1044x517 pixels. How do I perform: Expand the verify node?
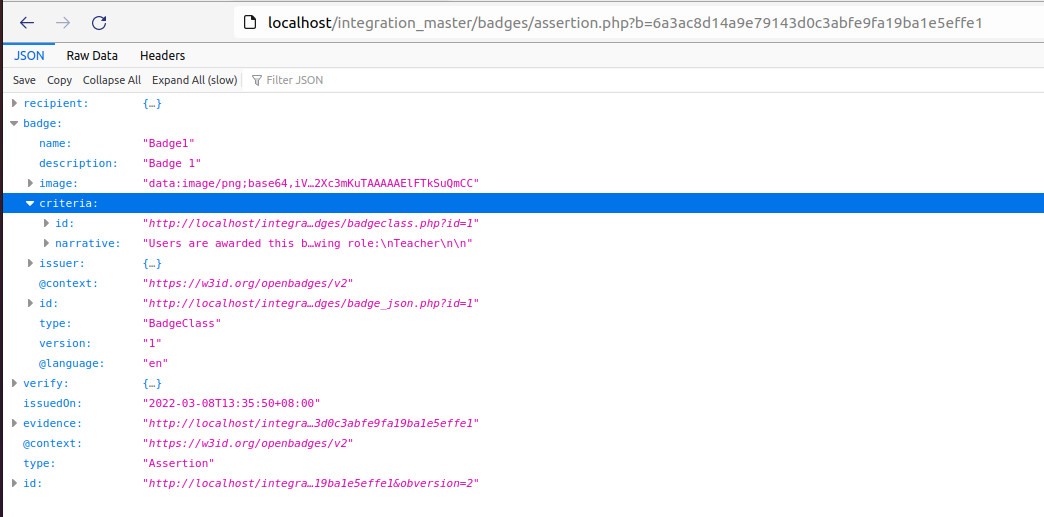[x=15, y=383]
